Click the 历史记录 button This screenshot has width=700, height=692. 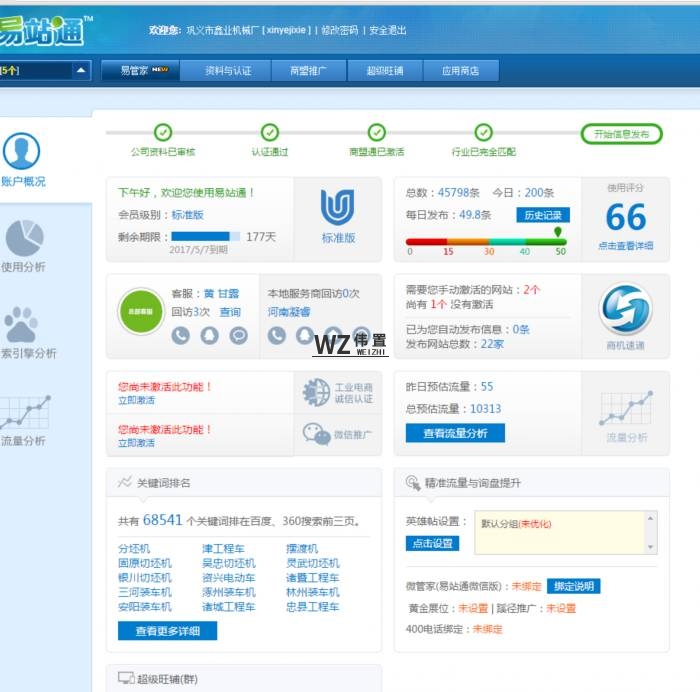[x=543, y=215]
